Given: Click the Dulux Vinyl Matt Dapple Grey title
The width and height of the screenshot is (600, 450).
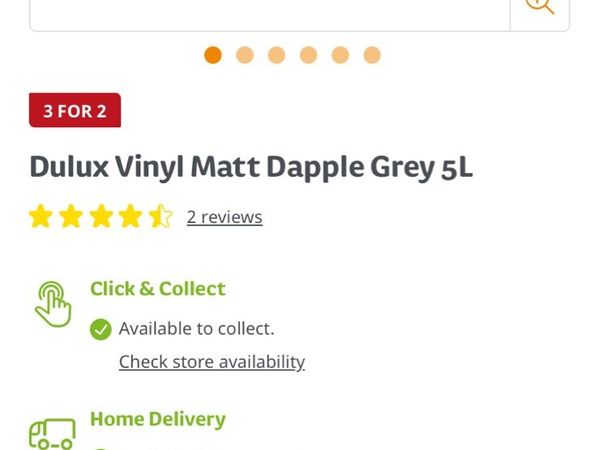Looking at the screenshot, I should 251,166.
